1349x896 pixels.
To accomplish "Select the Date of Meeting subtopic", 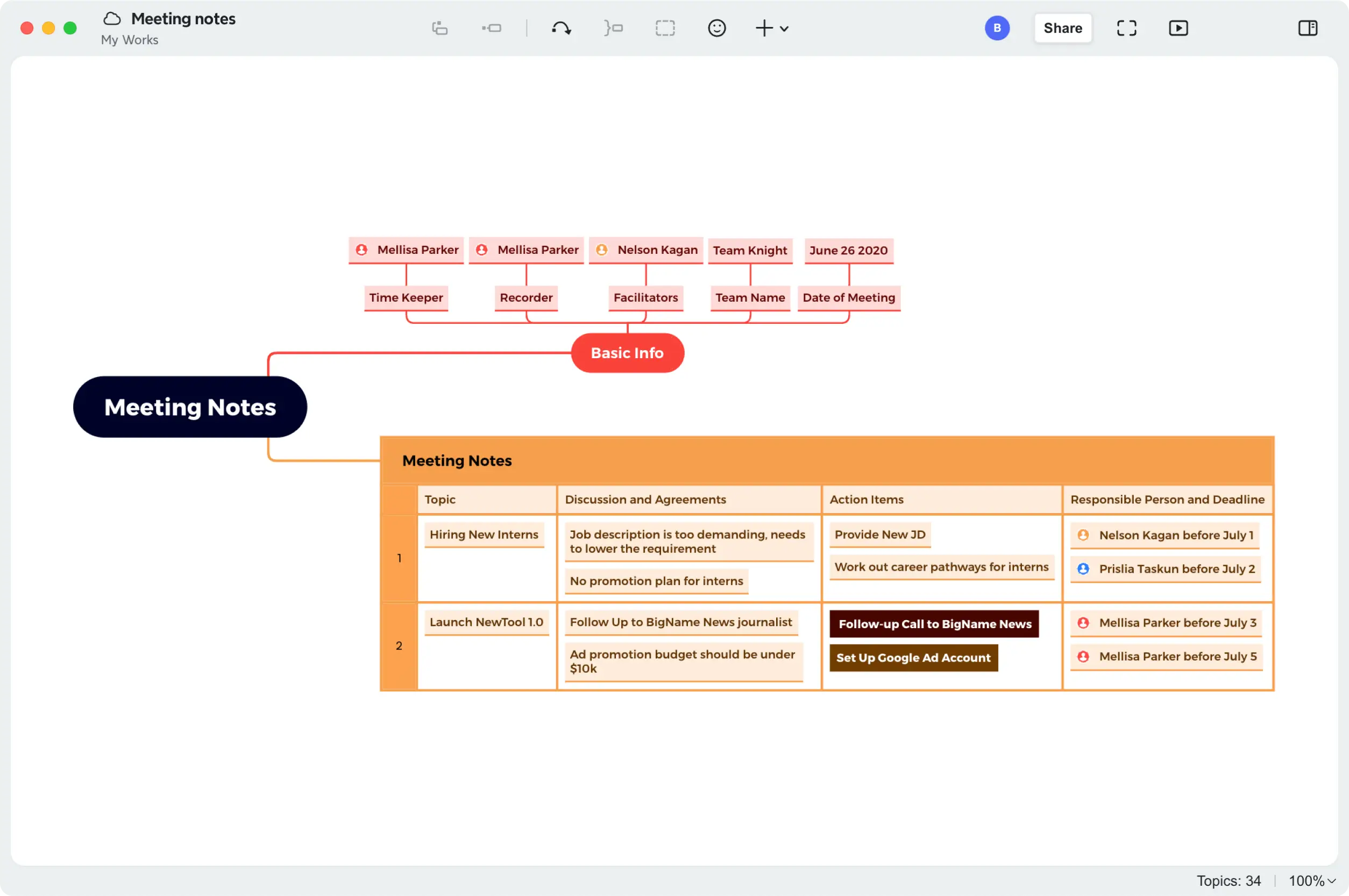I will click(x=849, y=298).
